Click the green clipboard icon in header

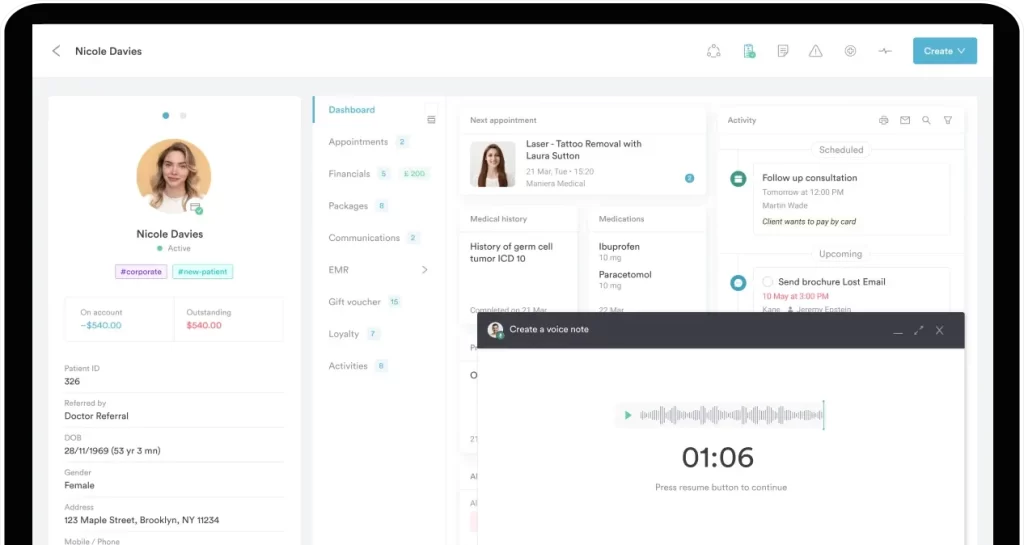coord(748,51)
